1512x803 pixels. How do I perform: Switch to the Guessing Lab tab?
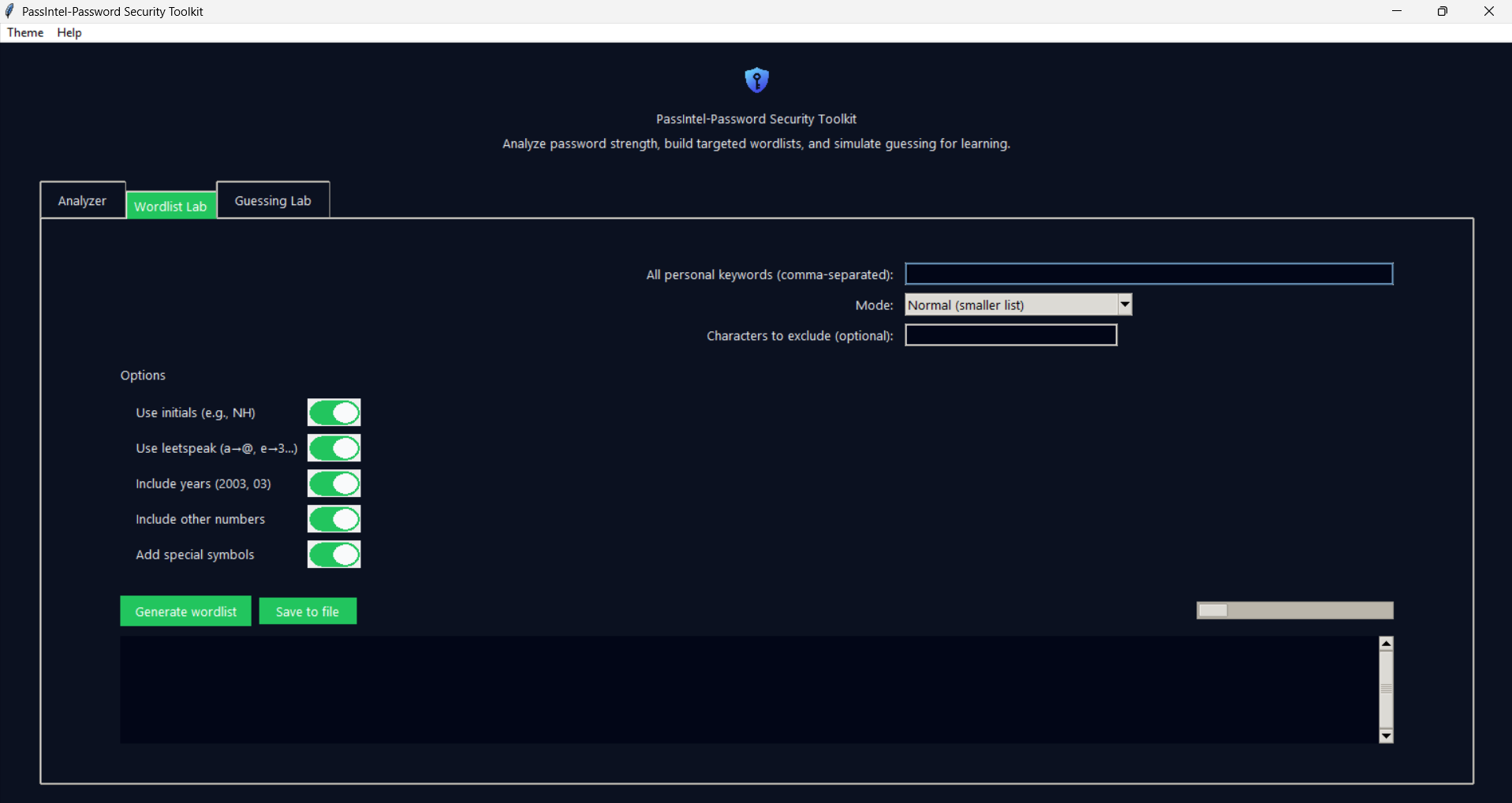272,200
